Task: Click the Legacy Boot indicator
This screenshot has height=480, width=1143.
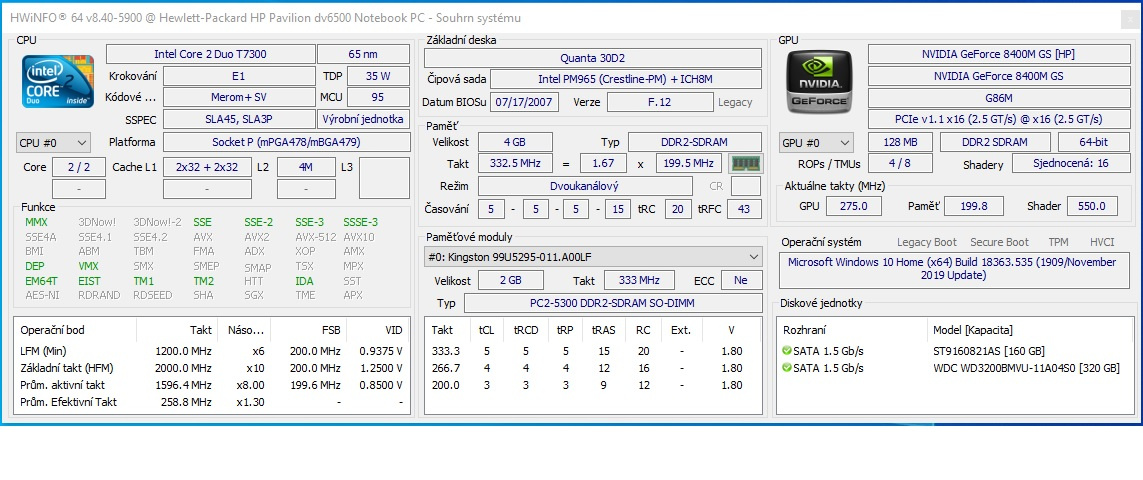Action: pyautogui.click(x=927, y=242)
